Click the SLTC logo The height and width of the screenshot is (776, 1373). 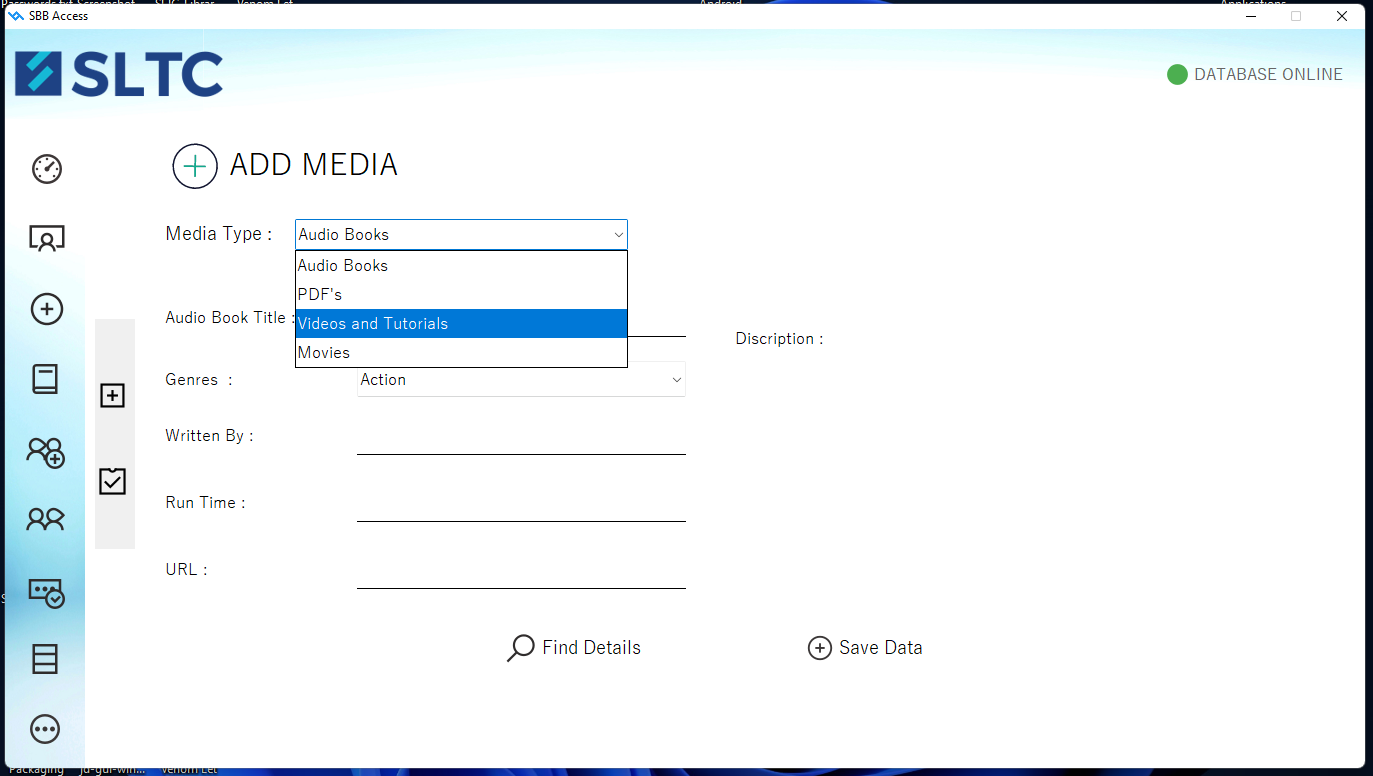[119, 74]
